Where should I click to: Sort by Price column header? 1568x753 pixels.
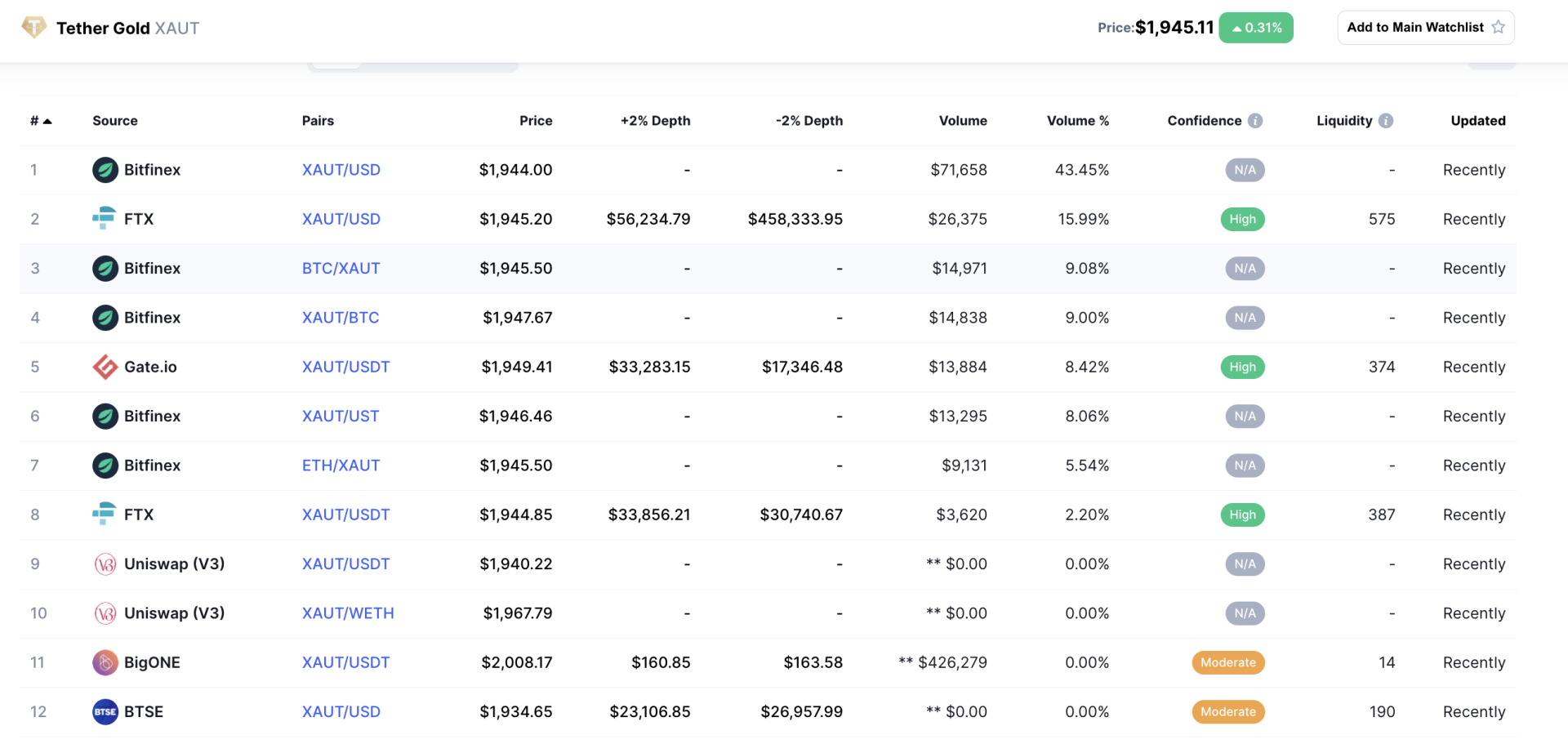pyautogui.click(x=536, y=121)
